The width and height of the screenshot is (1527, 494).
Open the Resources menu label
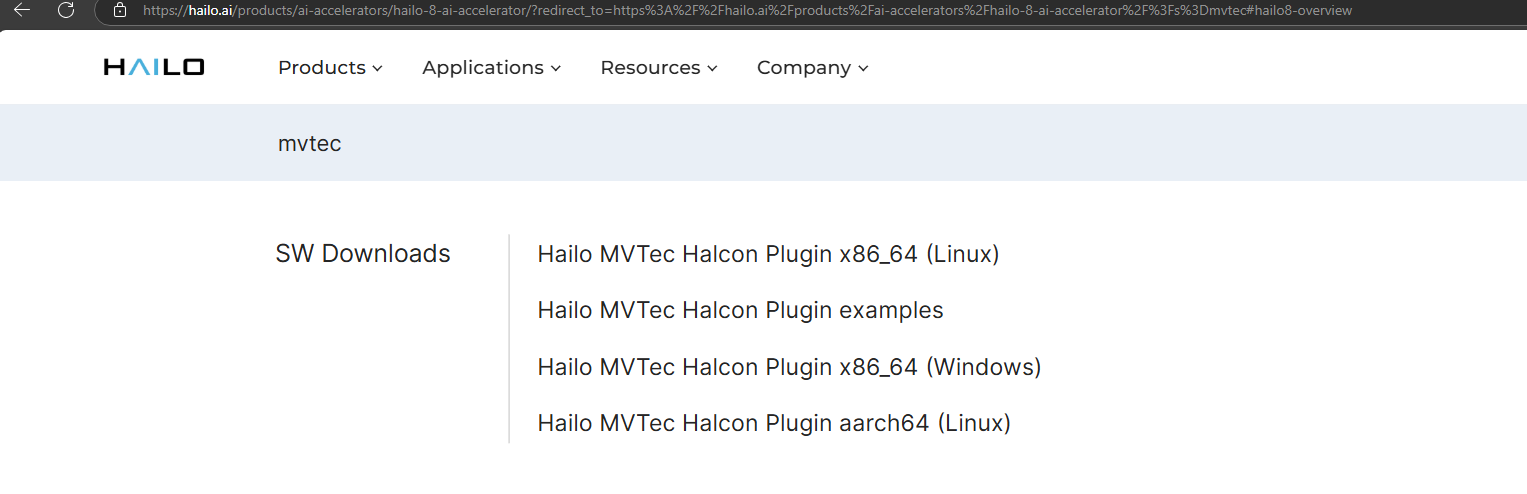(x=650, y=67)
